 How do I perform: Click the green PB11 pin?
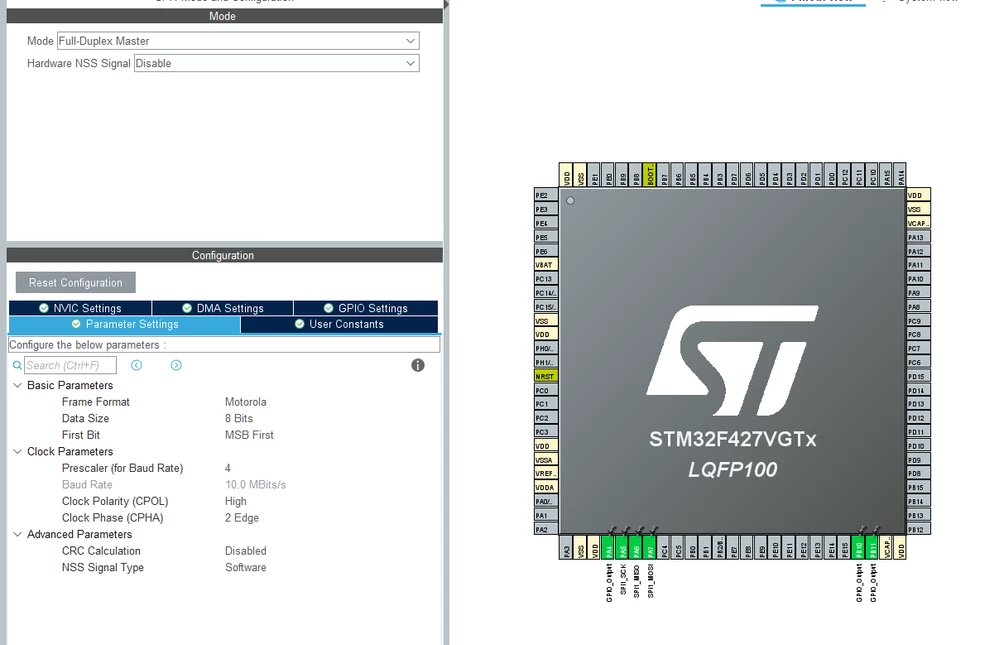coord(873,547)
